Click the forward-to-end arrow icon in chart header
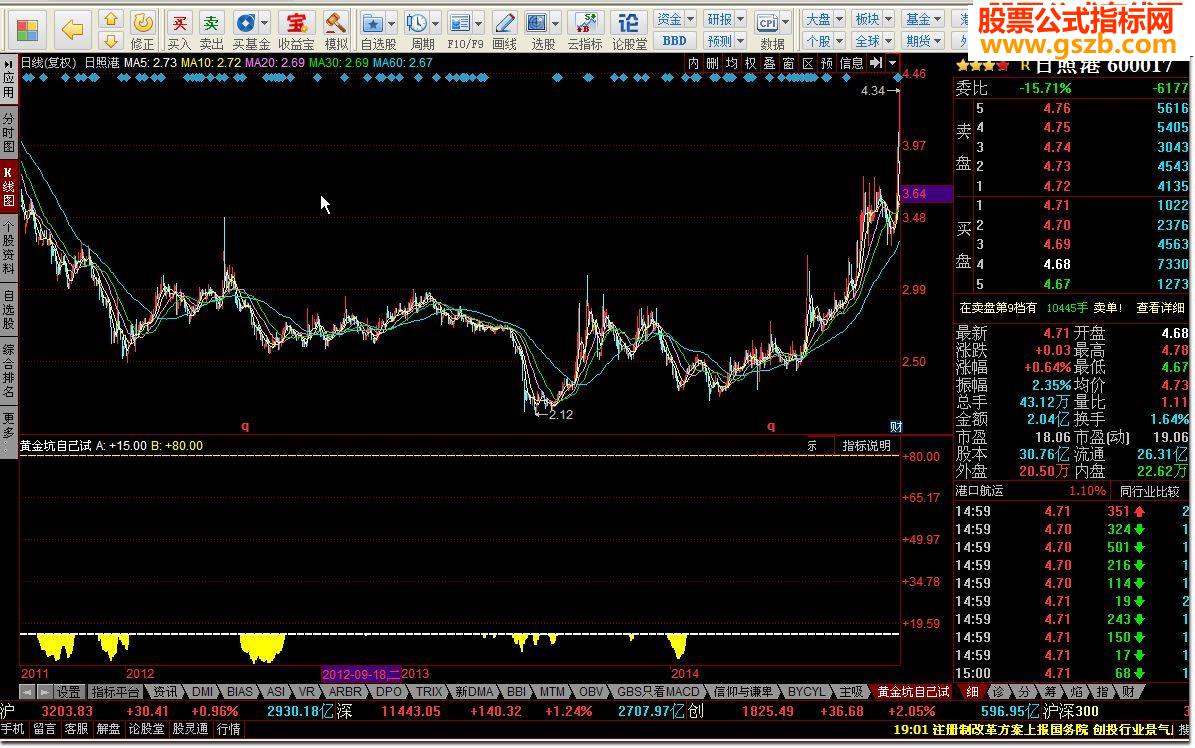1195x748 pixels. coord(876,63)
